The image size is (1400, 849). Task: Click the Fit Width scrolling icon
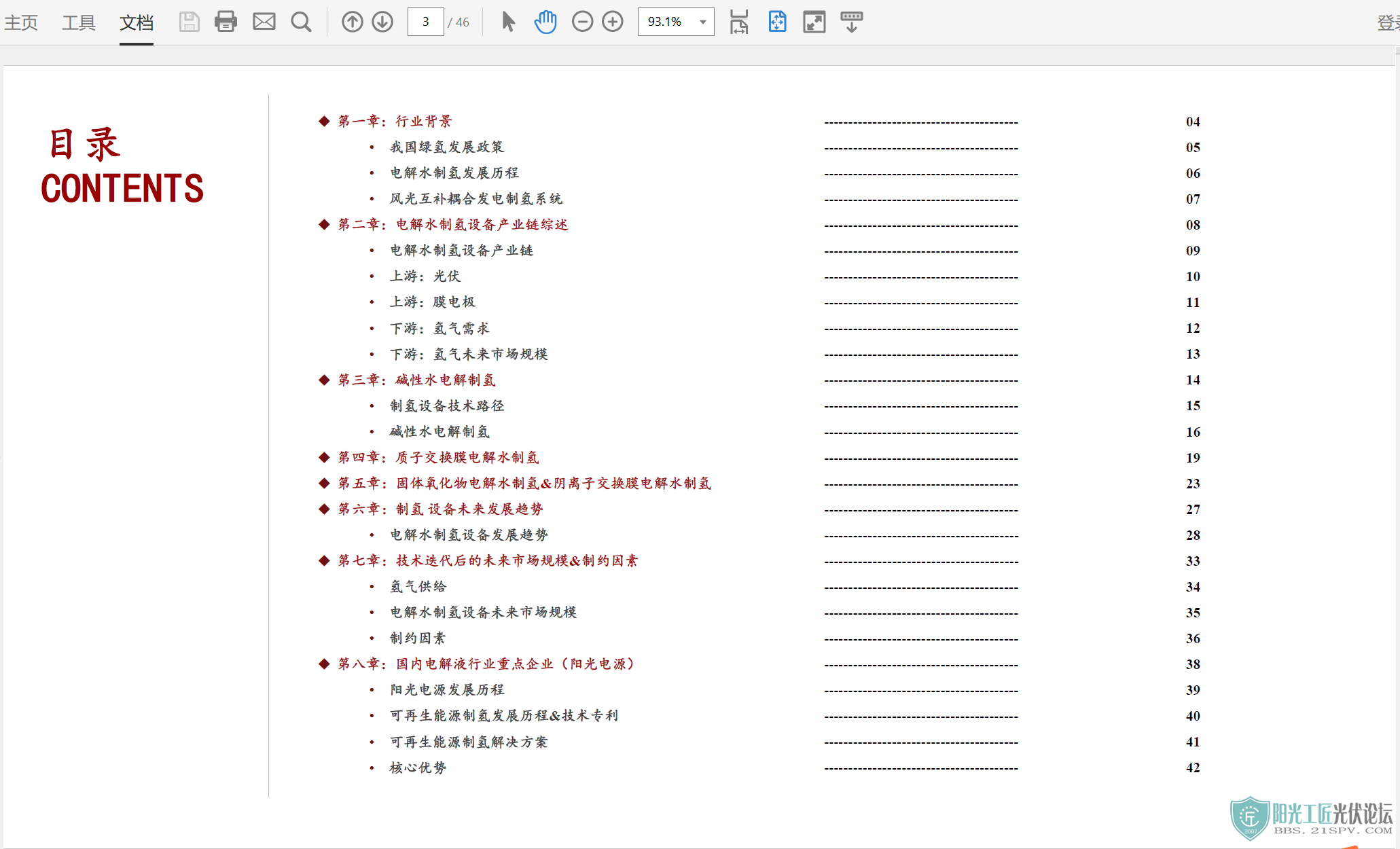coord(739,22)
